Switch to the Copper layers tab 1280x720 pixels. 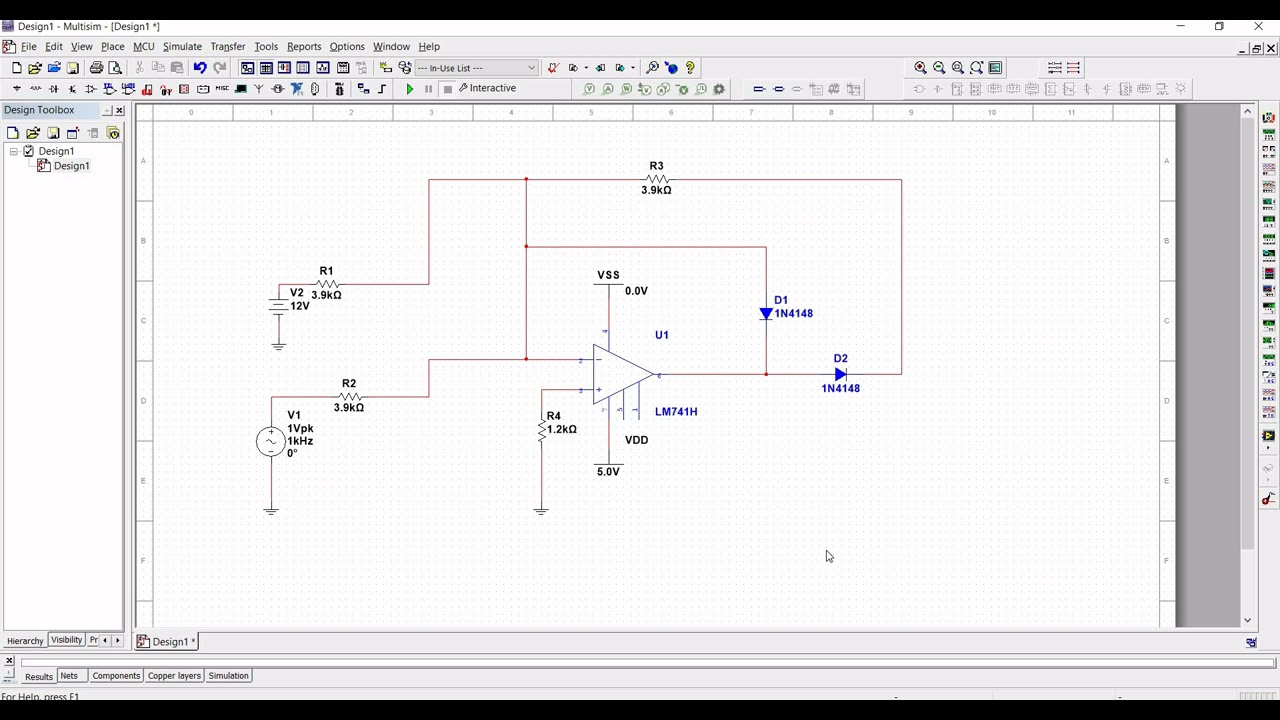[174, 676]
